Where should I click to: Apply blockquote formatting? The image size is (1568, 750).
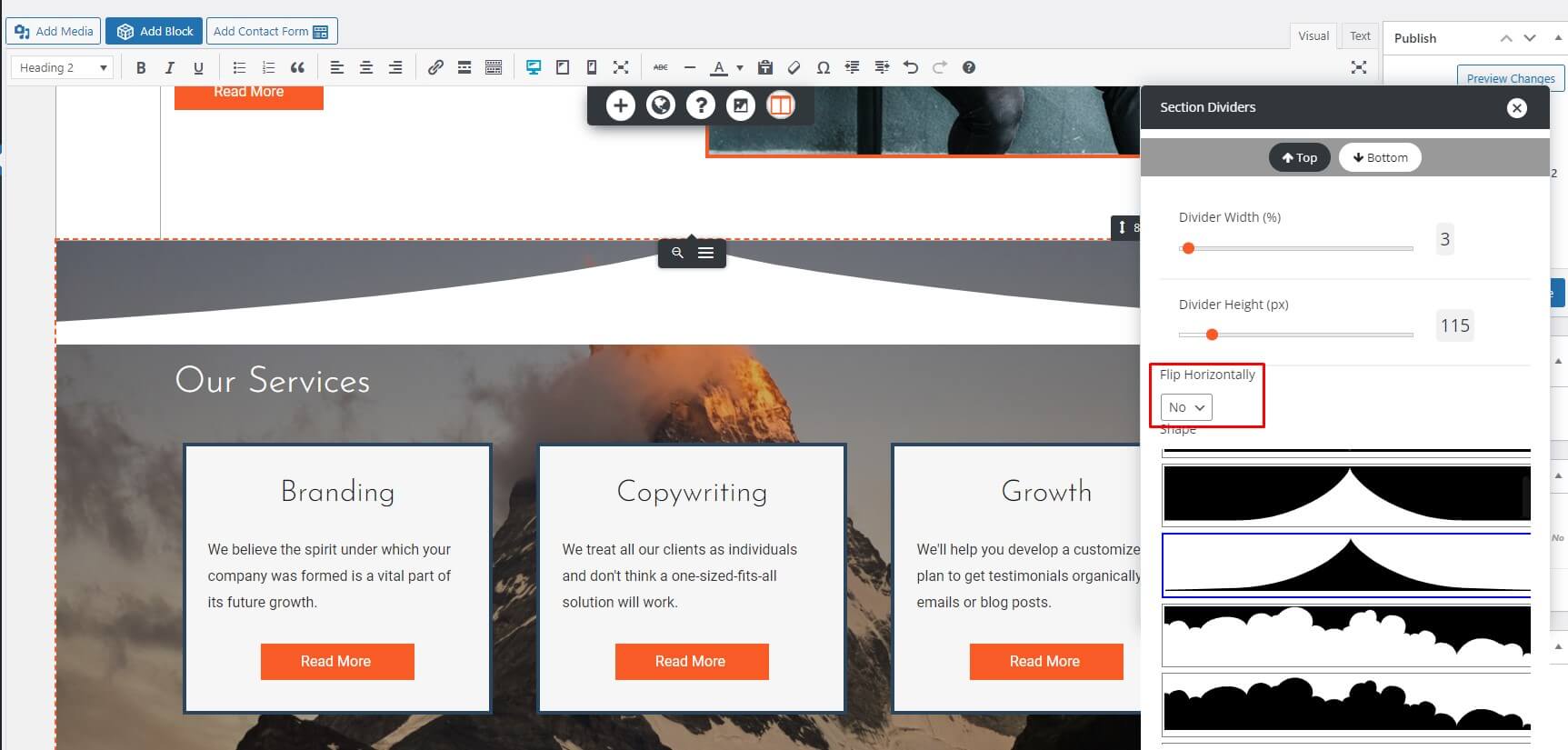pos(297,67)
